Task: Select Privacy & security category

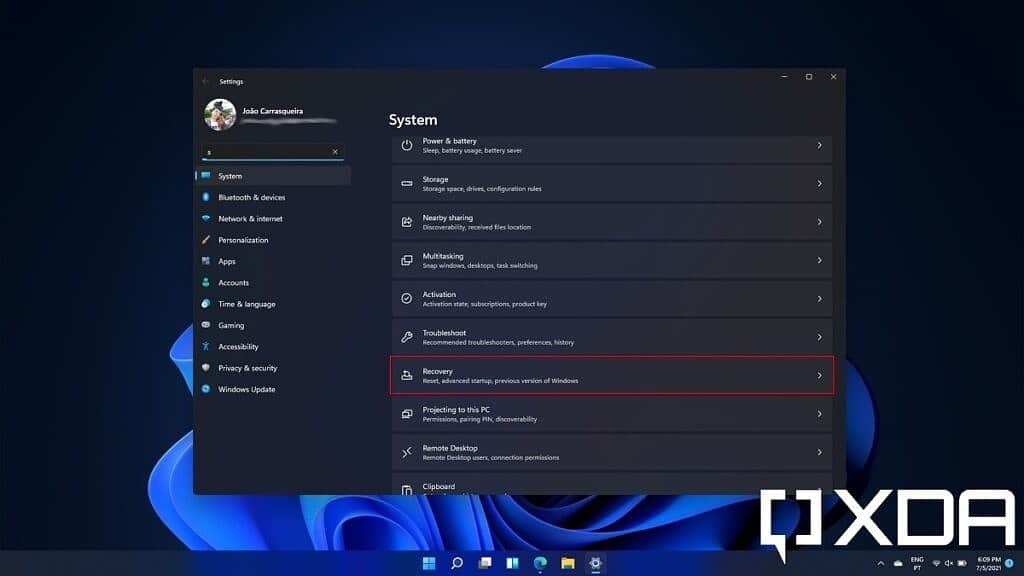Action: pyautogui.click(x=273, y=368)
